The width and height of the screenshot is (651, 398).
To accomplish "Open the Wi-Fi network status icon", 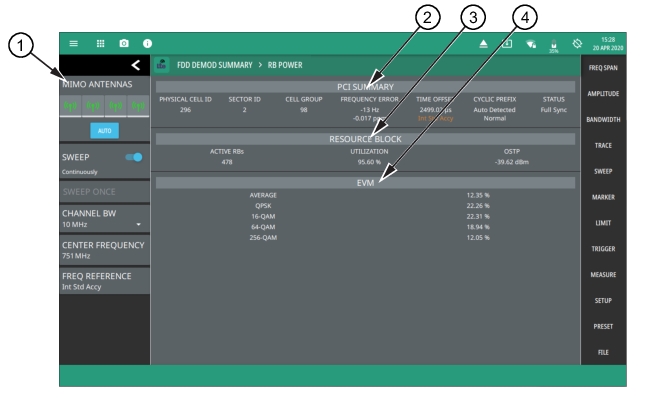I will pos(531,44).
